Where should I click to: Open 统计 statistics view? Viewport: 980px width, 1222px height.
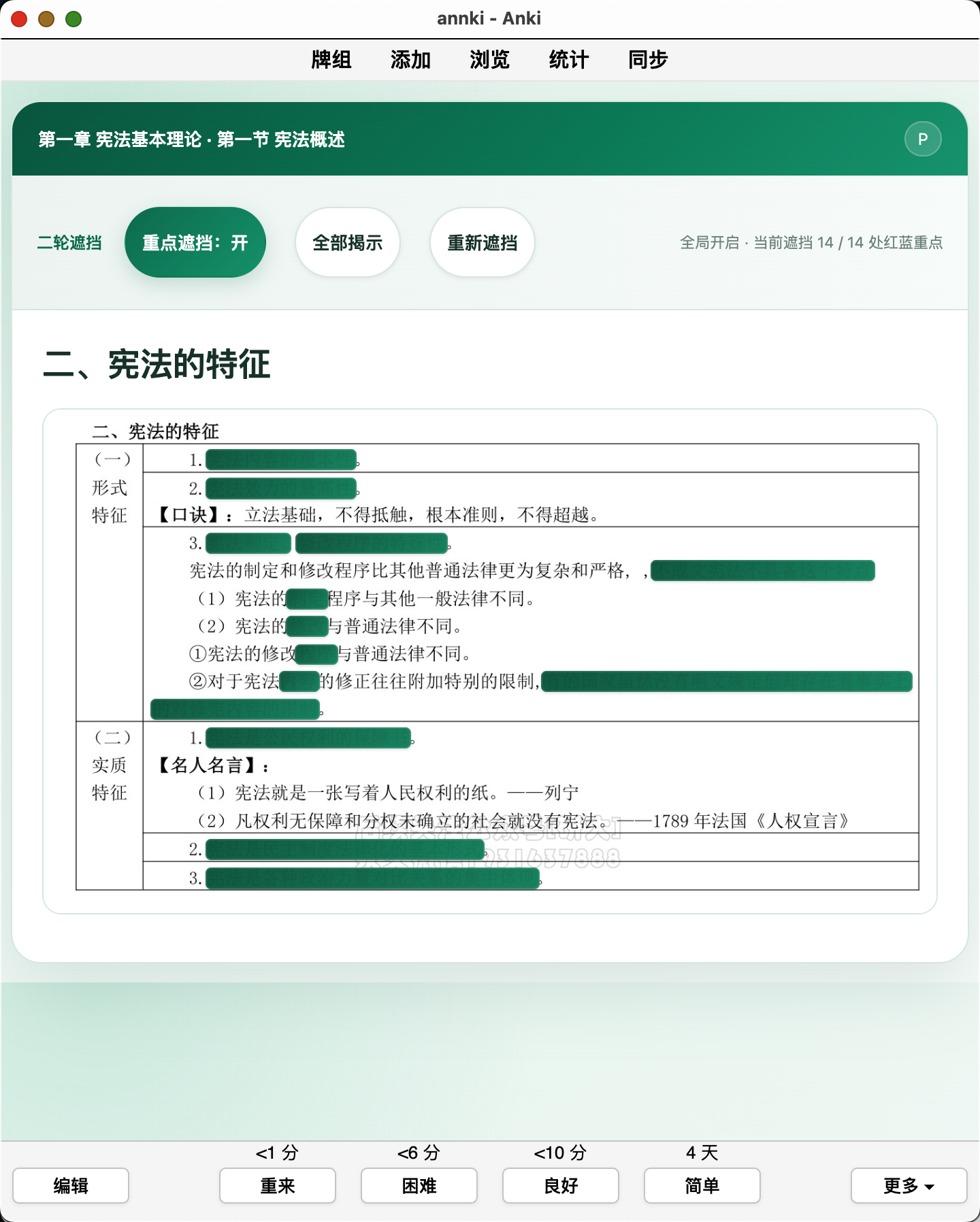tap(568, 60)
